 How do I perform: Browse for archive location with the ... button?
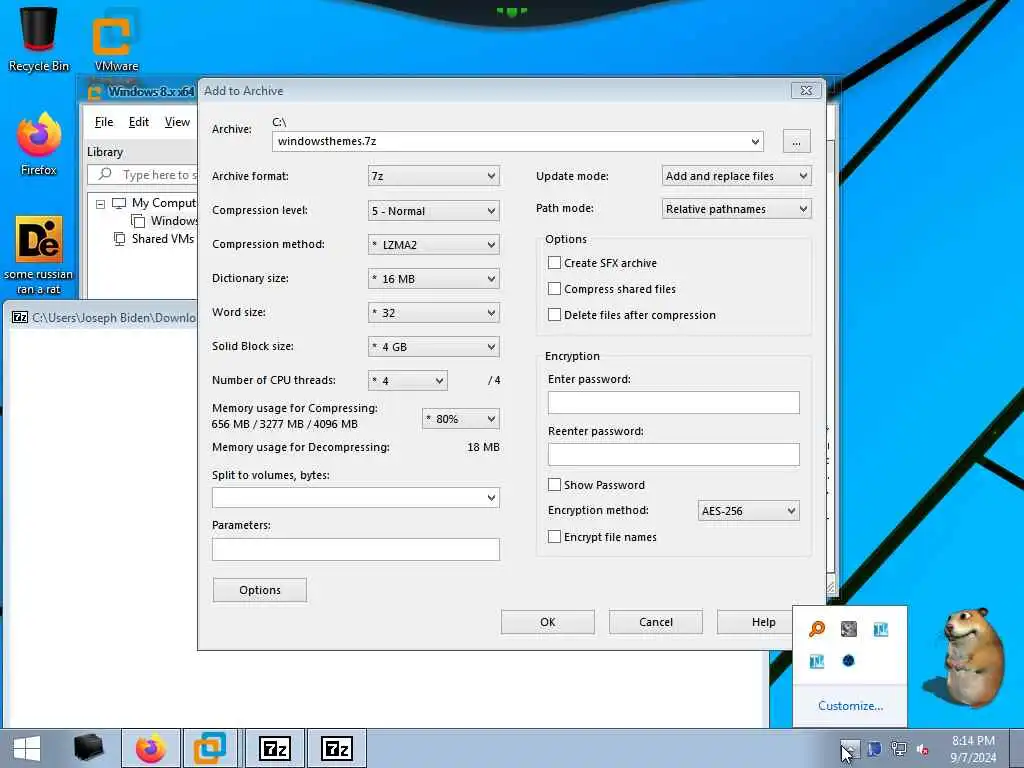796,141
